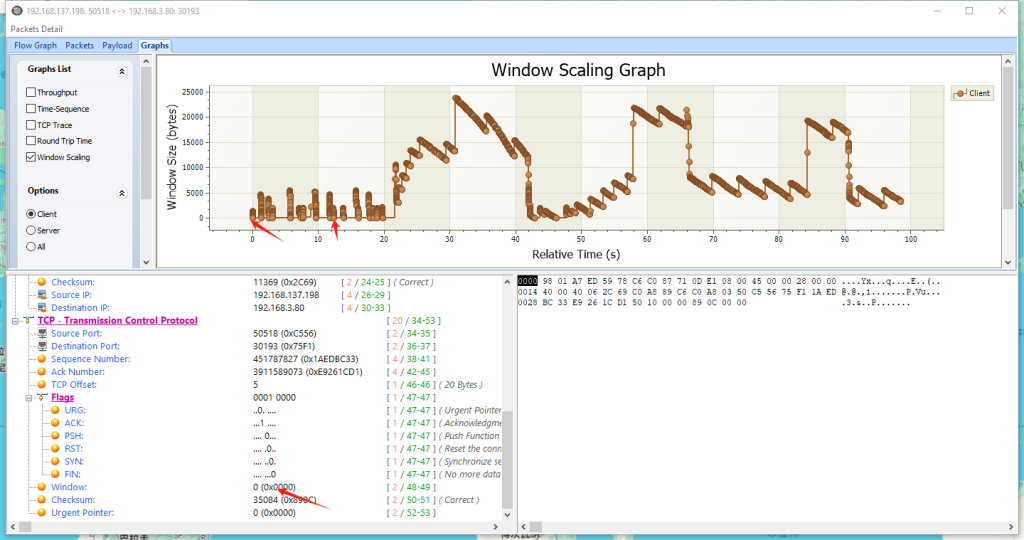This screenshot has width=1024, height=540.
Task: Click the Sequence Number field icon
Action: coord(42,359)
